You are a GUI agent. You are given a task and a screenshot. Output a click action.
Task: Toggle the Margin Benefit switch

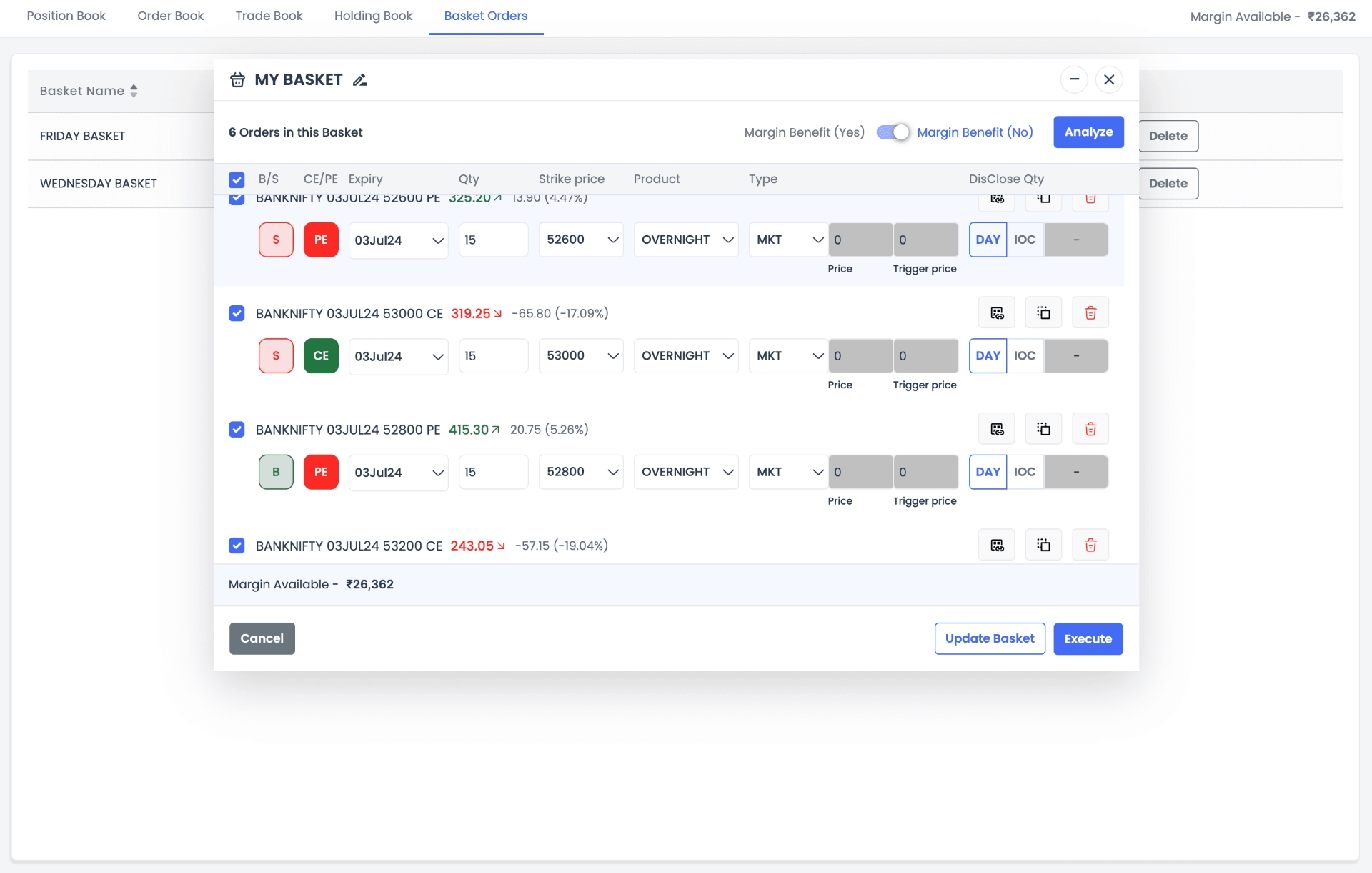click(x=893, y=132)
